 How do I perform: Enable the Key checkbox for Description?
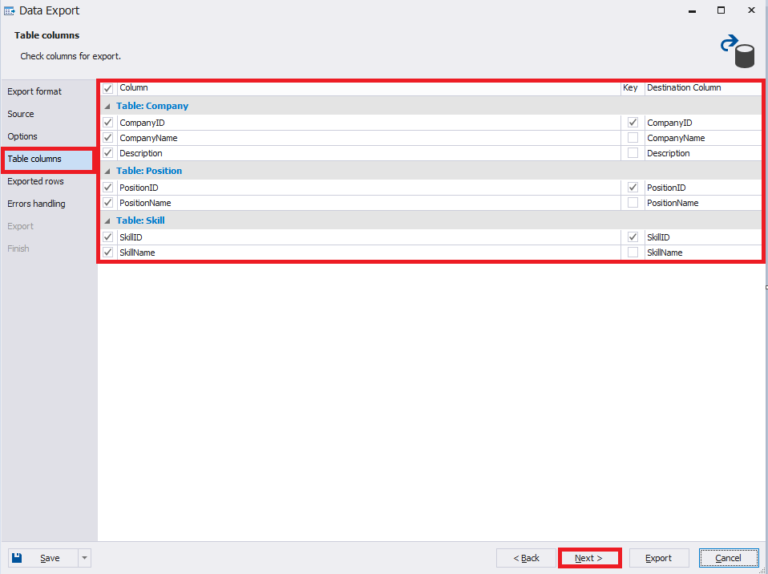pos(633,153)
